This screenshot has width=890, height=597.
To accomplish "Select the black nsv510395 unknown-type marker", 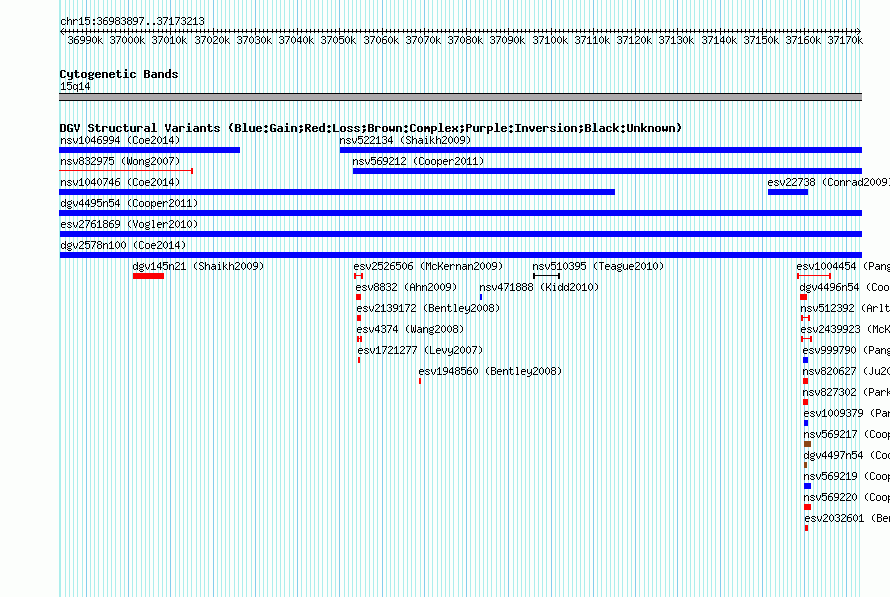I will pyautogui.click(x=547, y=276).
